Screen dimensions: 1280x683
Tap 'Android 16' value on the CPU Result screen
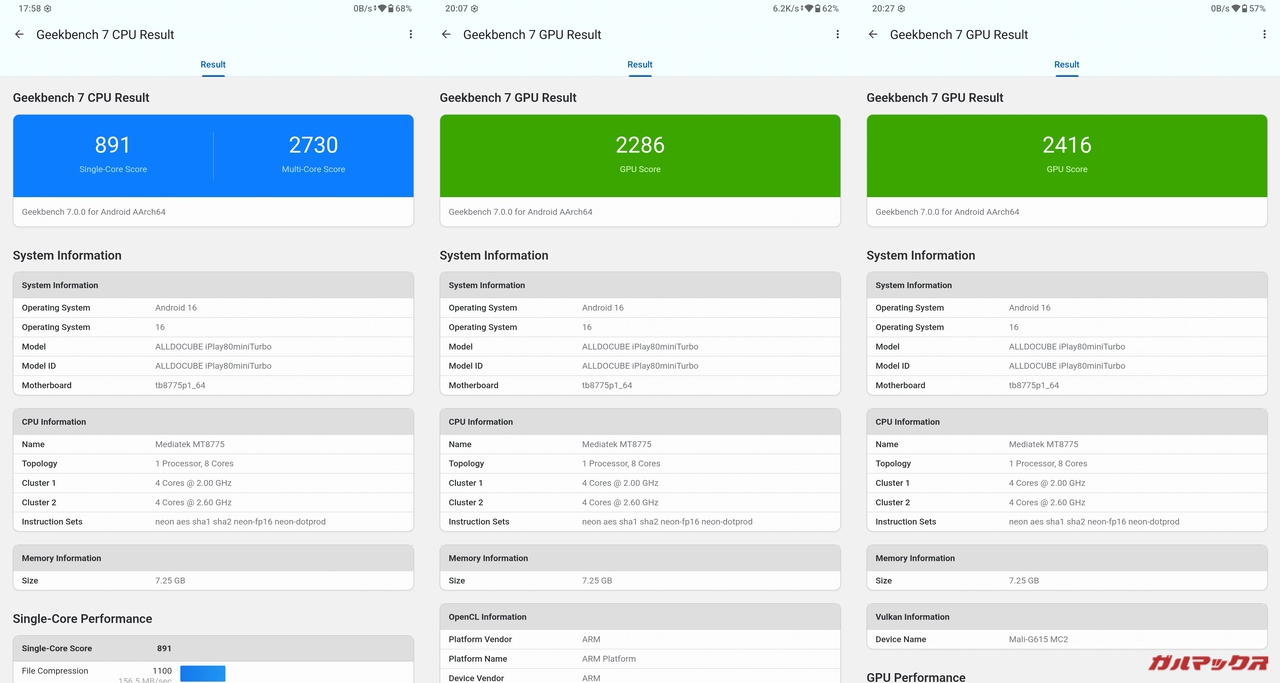click(176, 308)
